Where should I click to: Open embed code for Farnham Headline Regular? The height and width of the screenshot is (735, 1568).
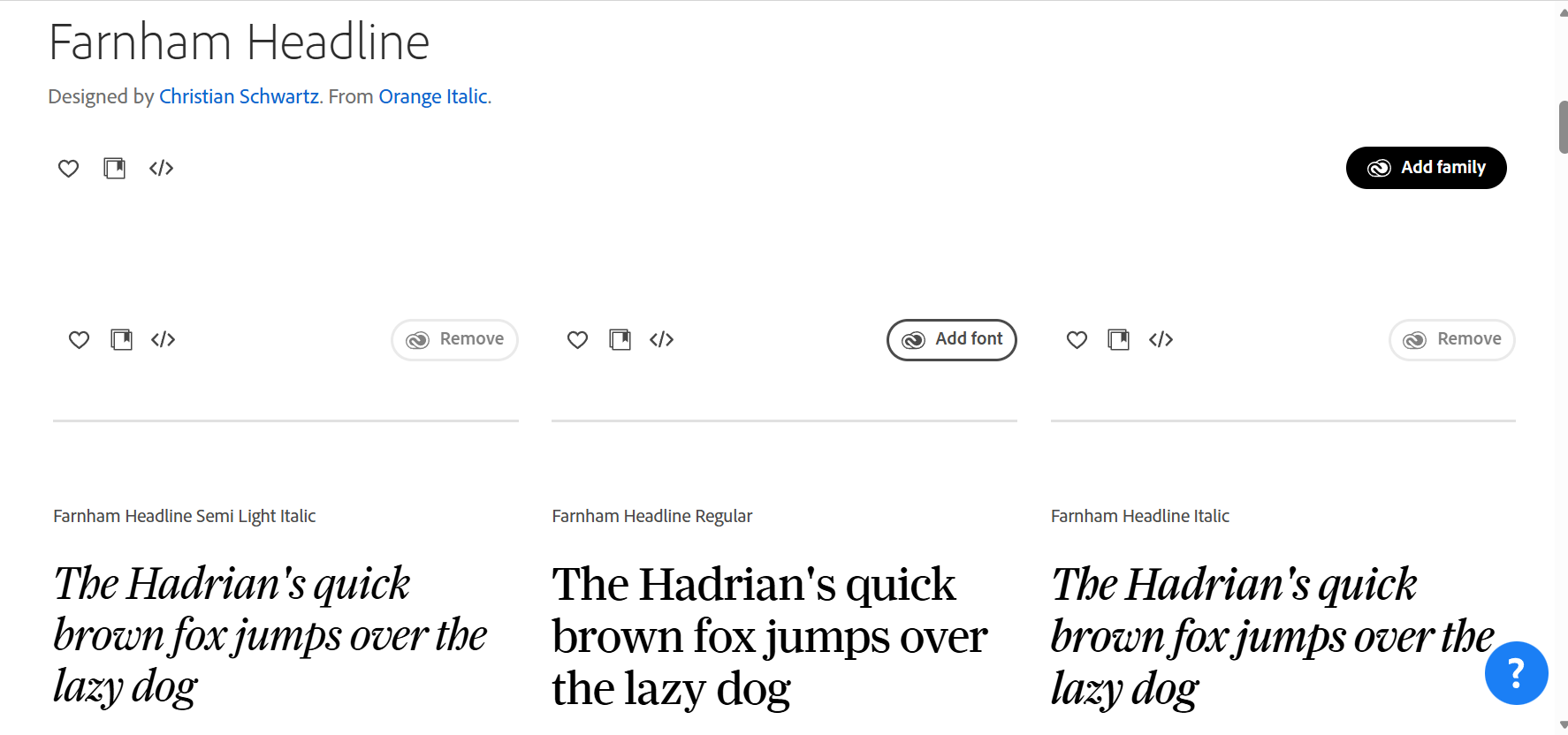click(662, 339)
